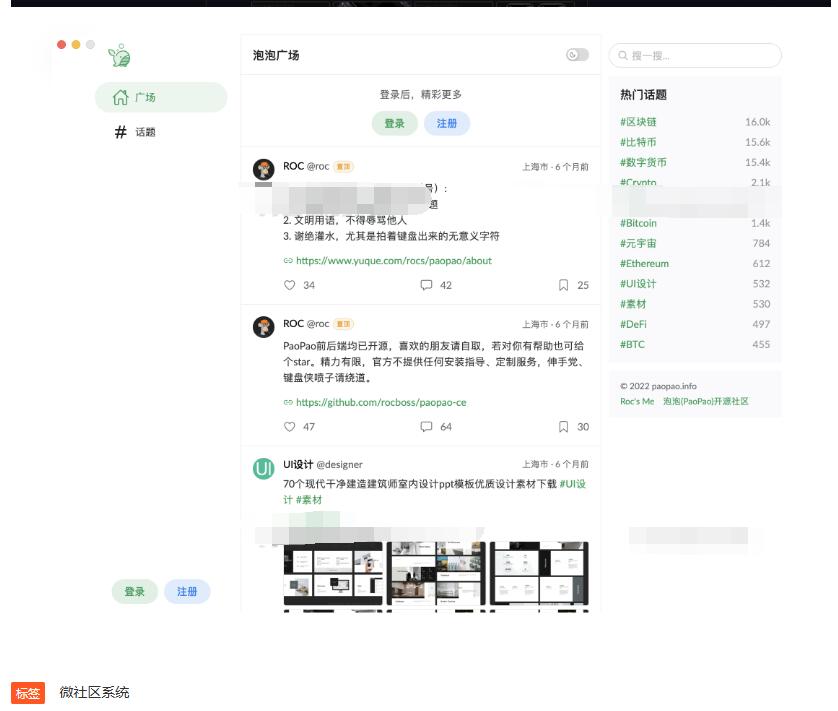This screenshot has height=711, width=838.
Task: Click the #区块链 hot topic
Action: (636, 120)
